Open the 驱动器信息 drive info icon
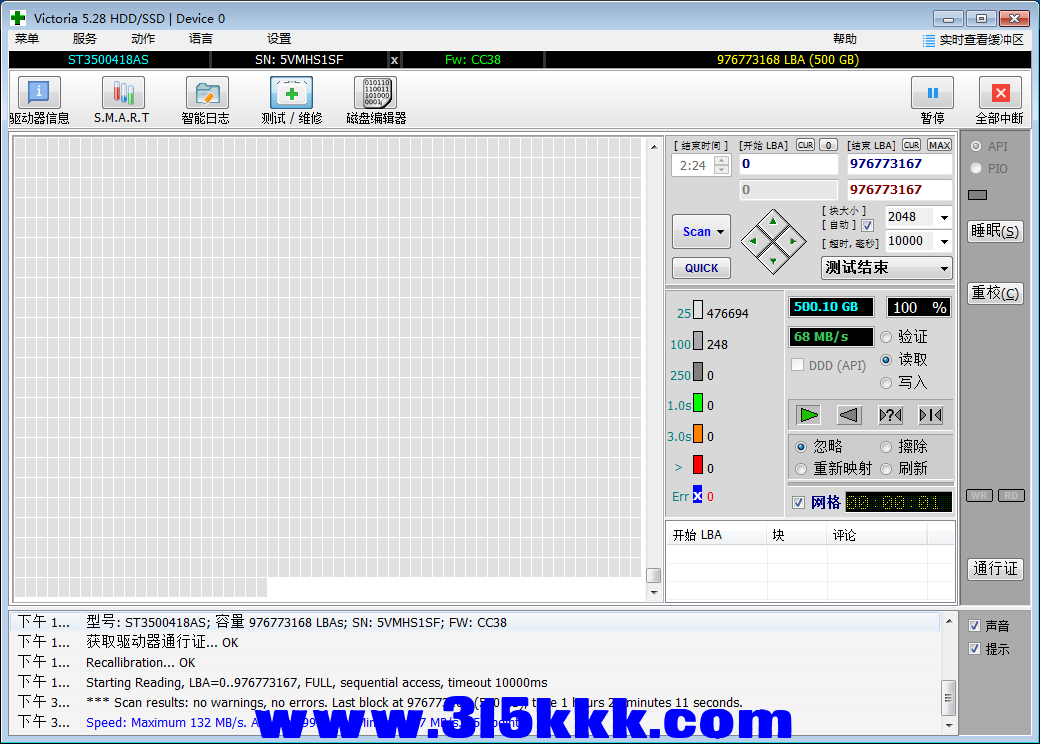The width and height of the screenshot is (1040, 744). 39,94
